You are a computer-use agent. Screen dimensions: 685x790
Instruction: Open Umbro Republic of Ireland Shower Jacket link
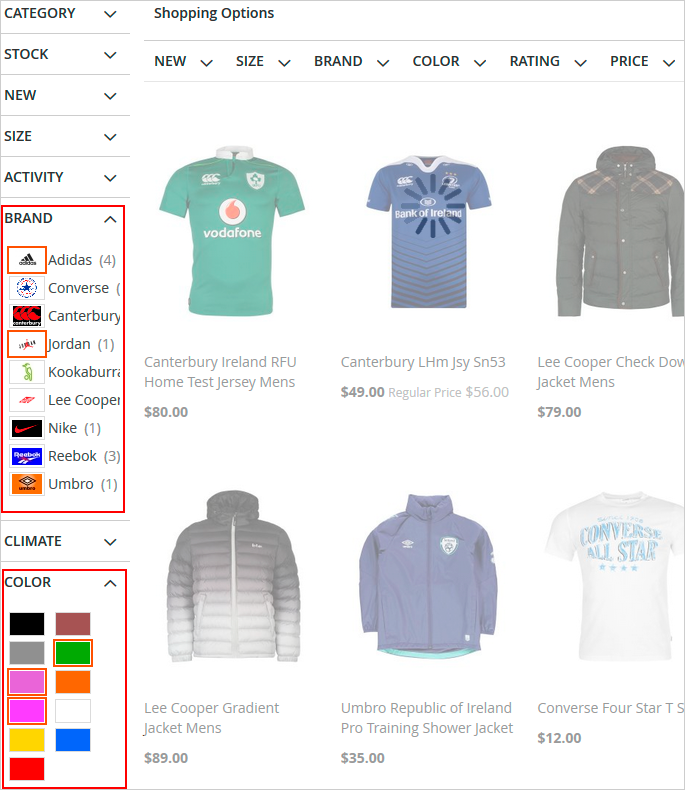coord(427,718)
